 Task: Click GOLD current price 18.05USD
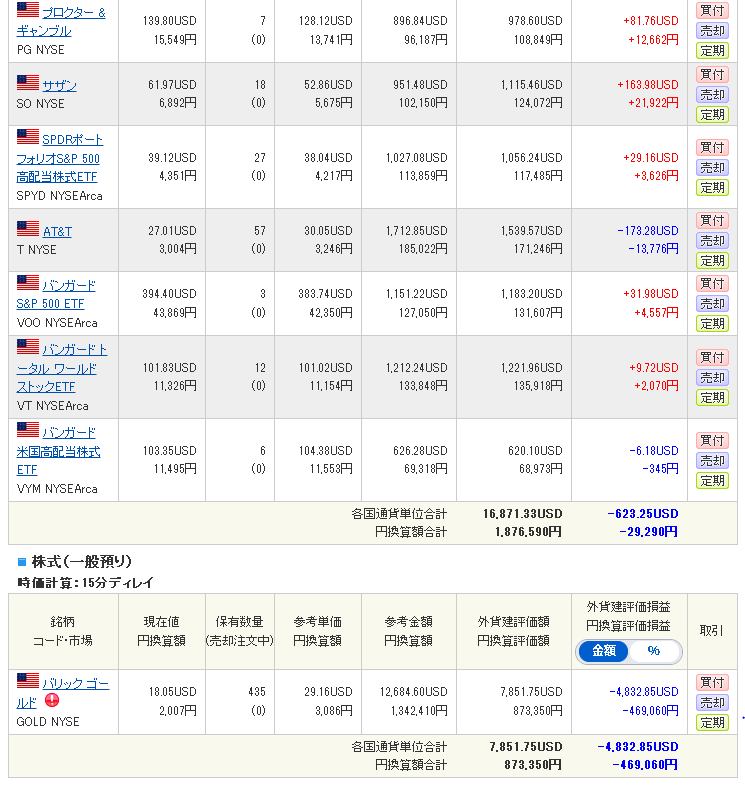coord(173,692)
